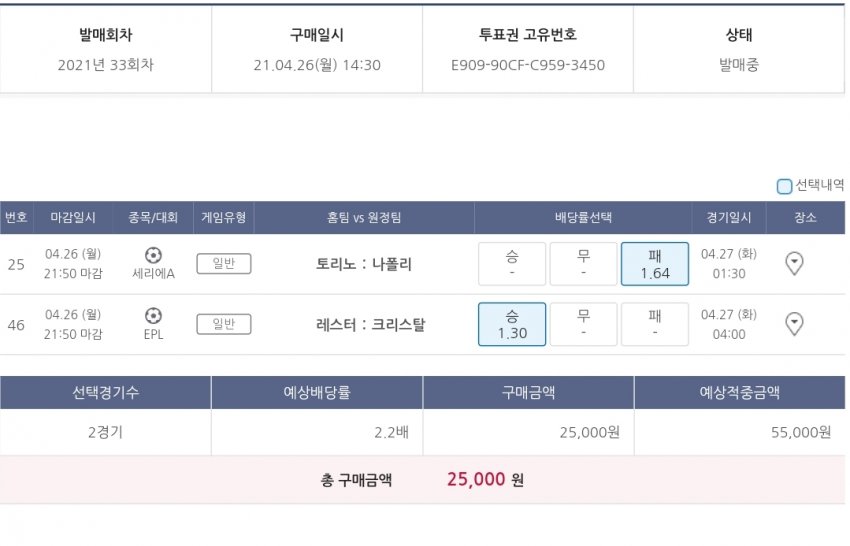
Task: Click the 경기일시 column header
Action: 729,217
